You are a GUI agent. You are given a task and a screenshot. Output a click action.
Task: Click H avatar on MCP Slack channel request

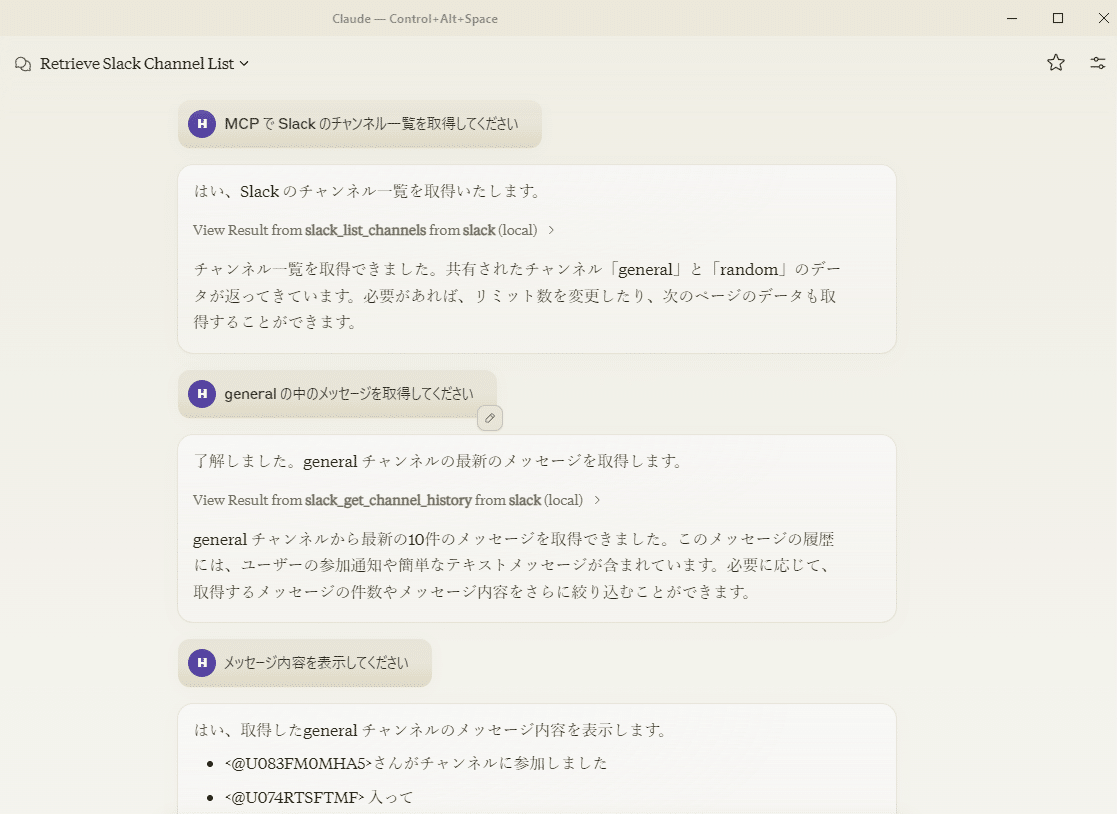coord(202,124)
